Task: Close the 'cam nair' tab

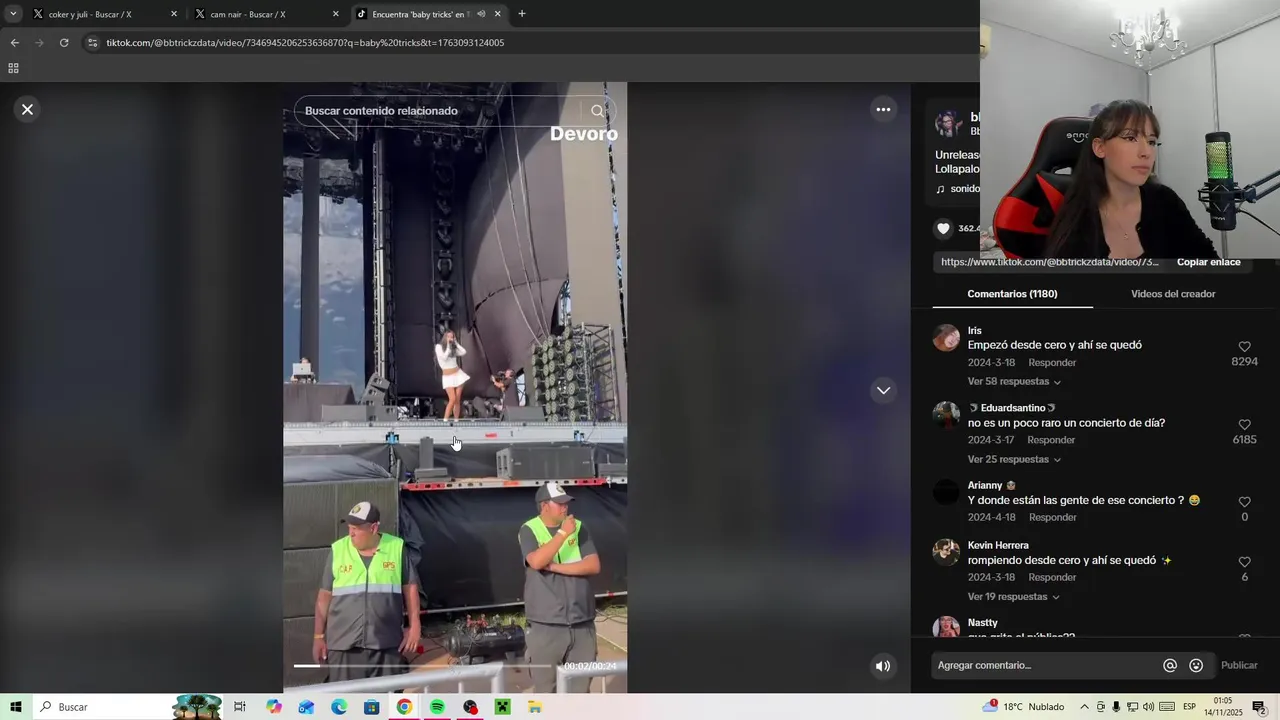Action: click(336, 14)
